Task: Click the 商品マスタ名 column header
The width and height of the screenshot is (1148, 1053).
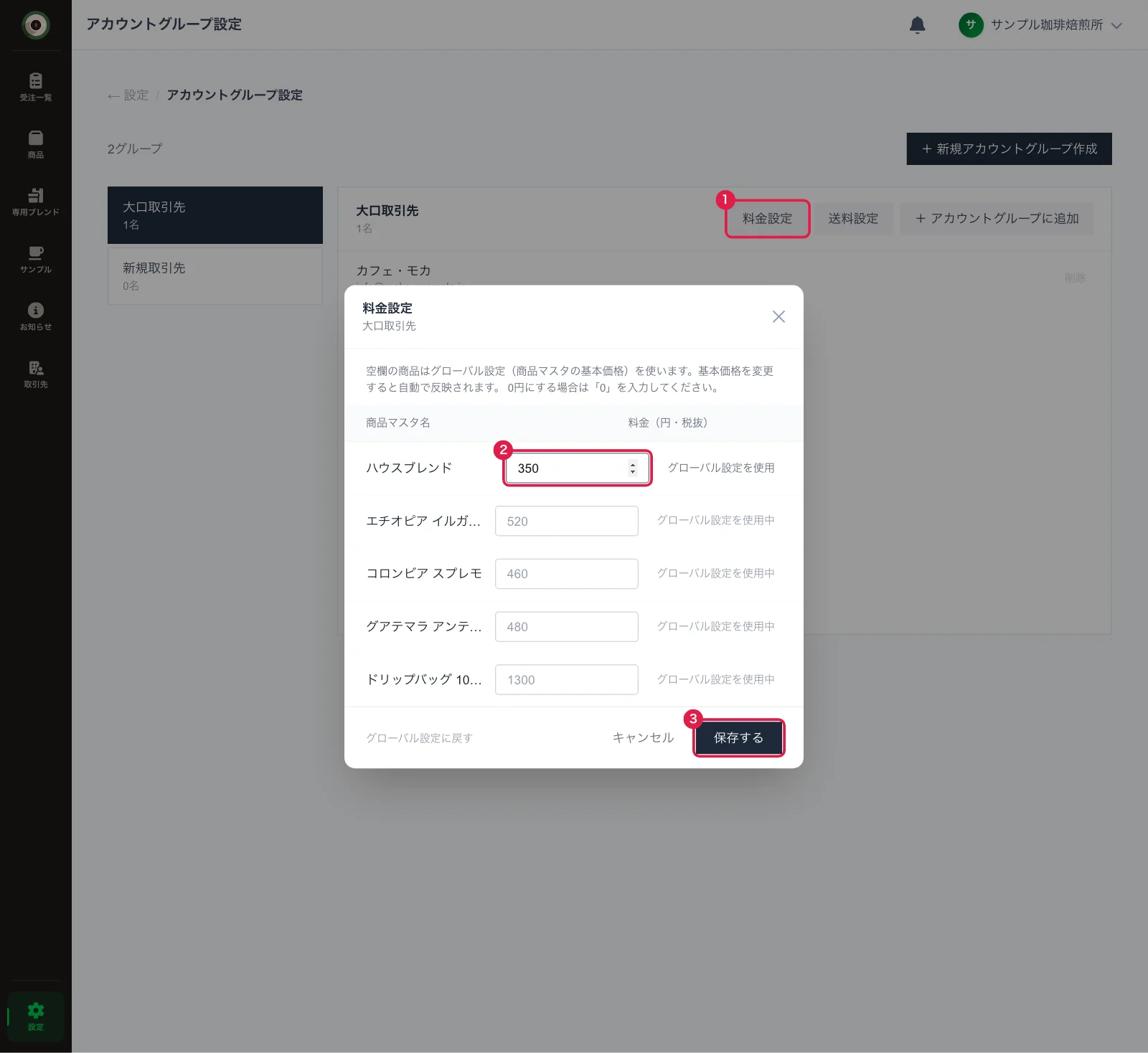Action: click(x=398, y=422)
